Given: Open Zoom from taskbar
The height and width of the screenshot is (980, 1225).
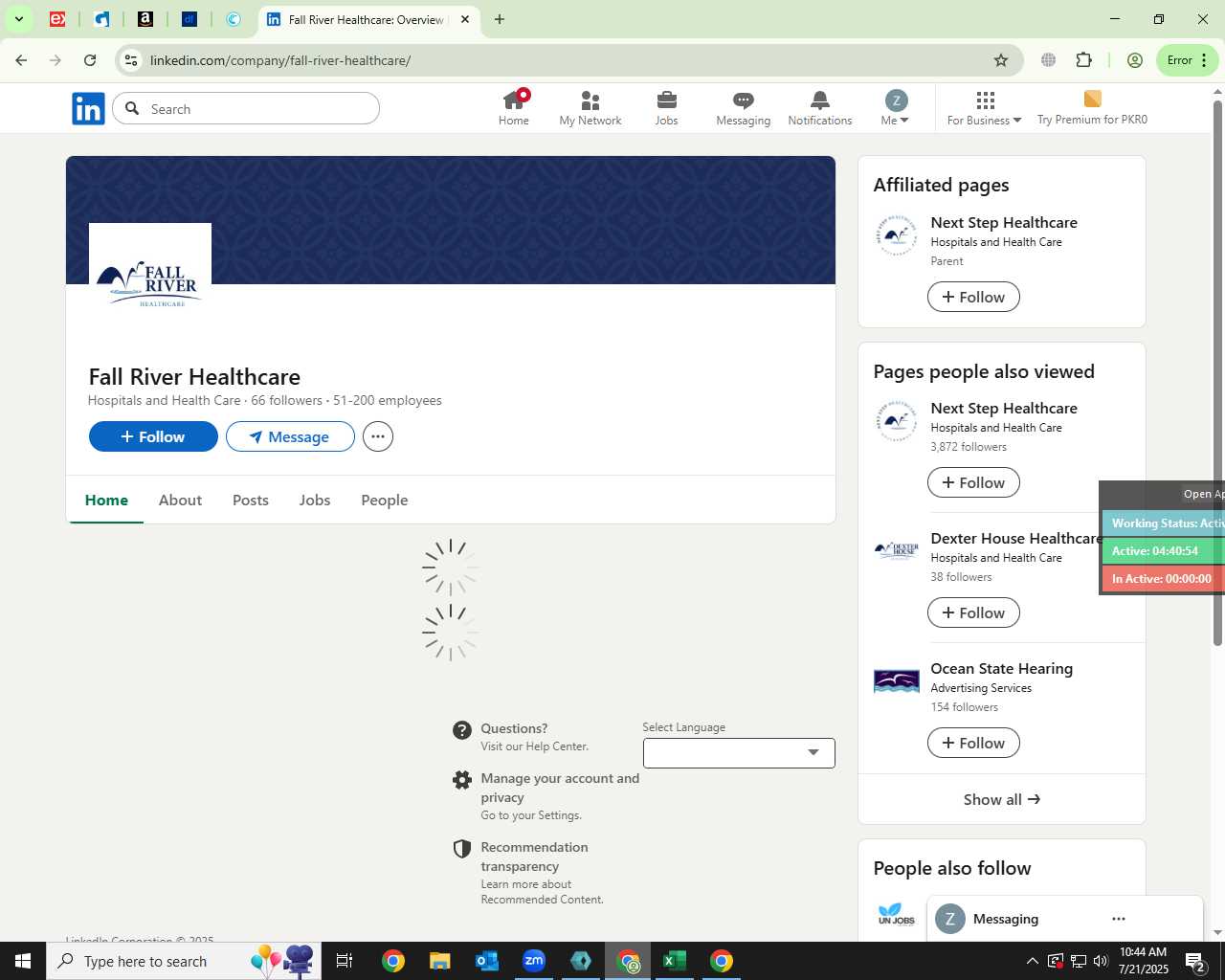Looking at the screenshot, I should (534, 961).
